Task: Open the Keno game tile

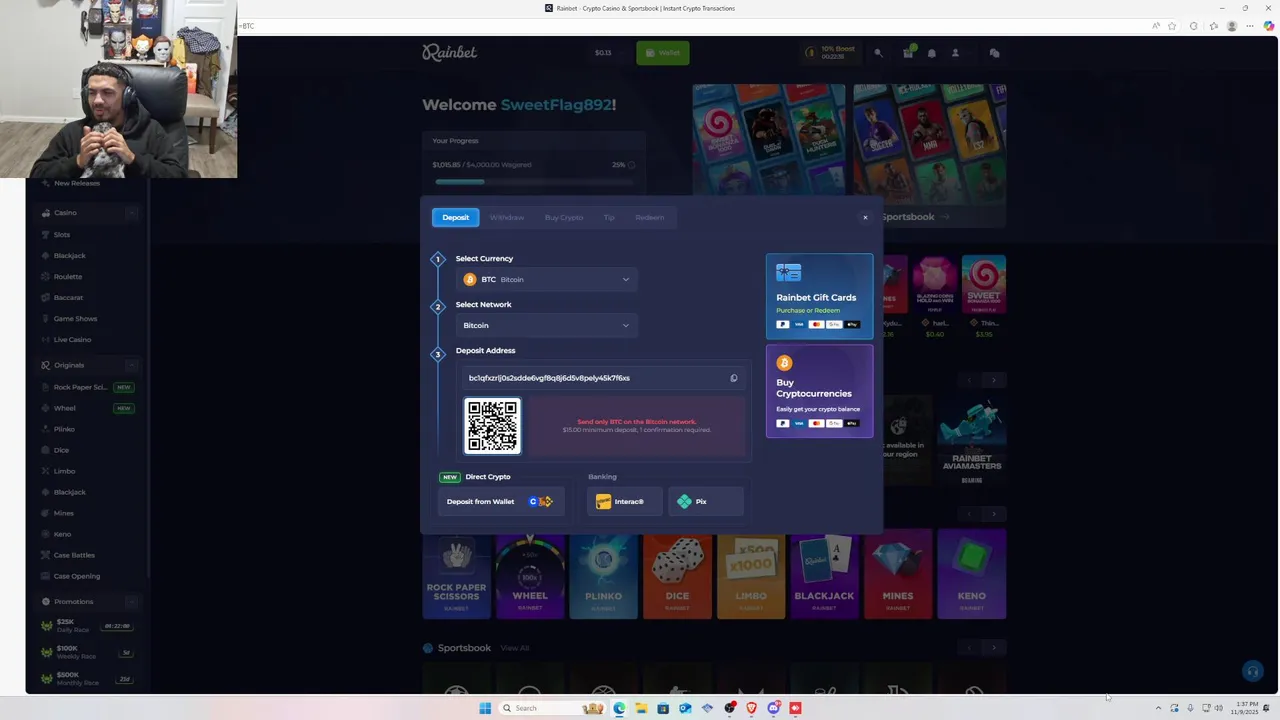Action: pos(972,577)
